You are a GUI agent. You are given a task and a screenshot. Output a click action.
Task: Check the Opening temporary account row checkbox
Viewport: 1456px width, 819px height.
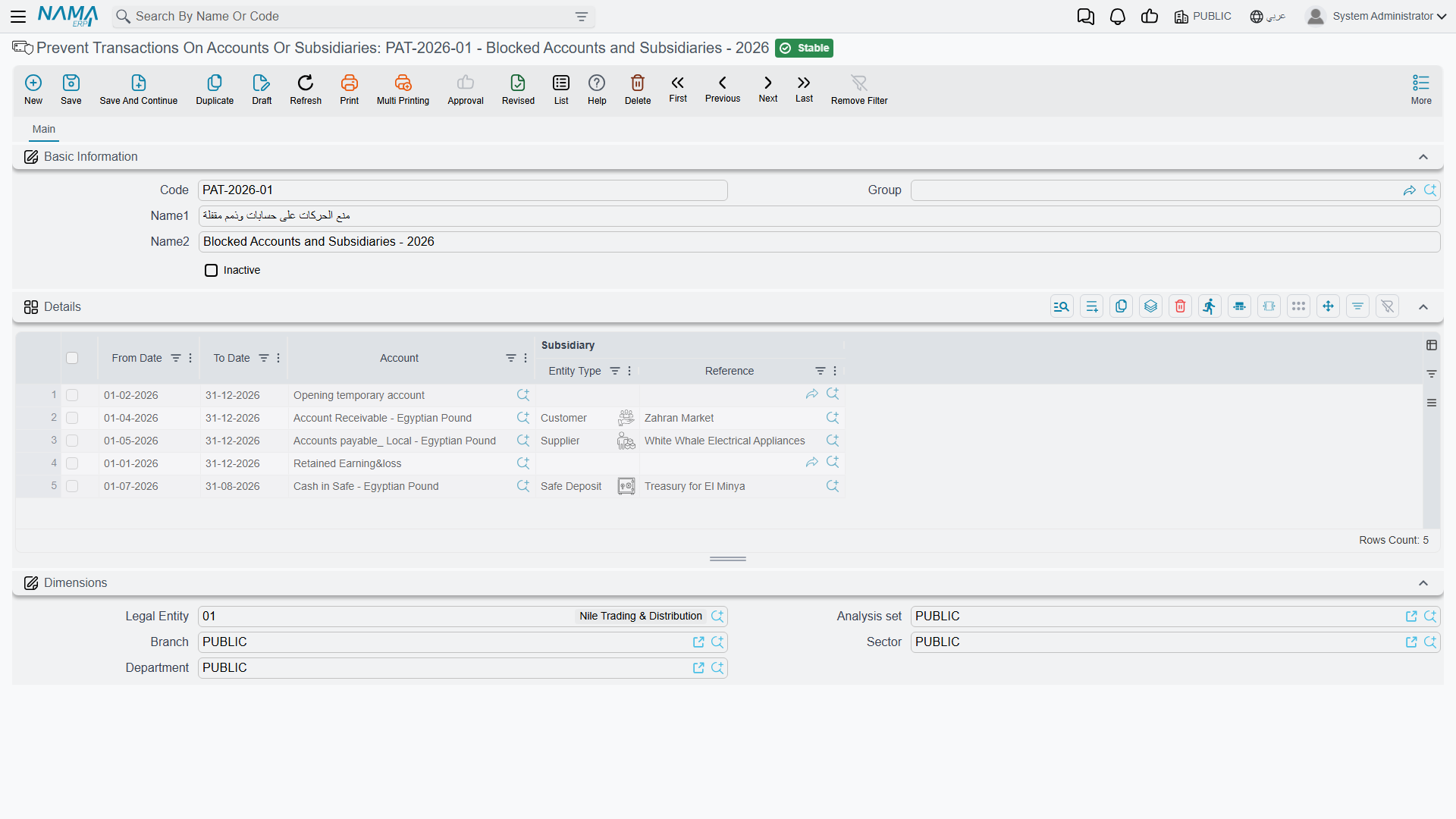72,395
